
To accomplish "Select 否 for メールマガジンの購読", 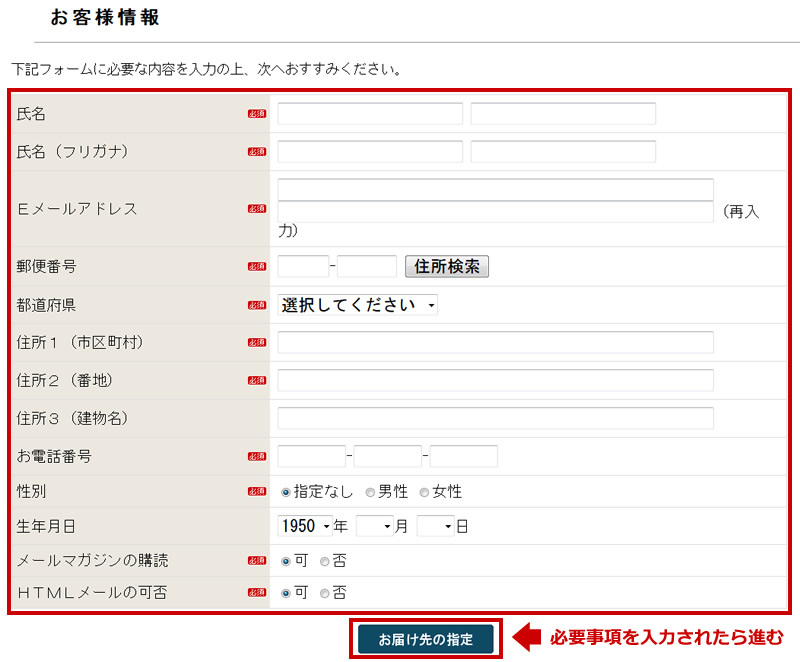I will pyautogui.click(x=324, y=561).
